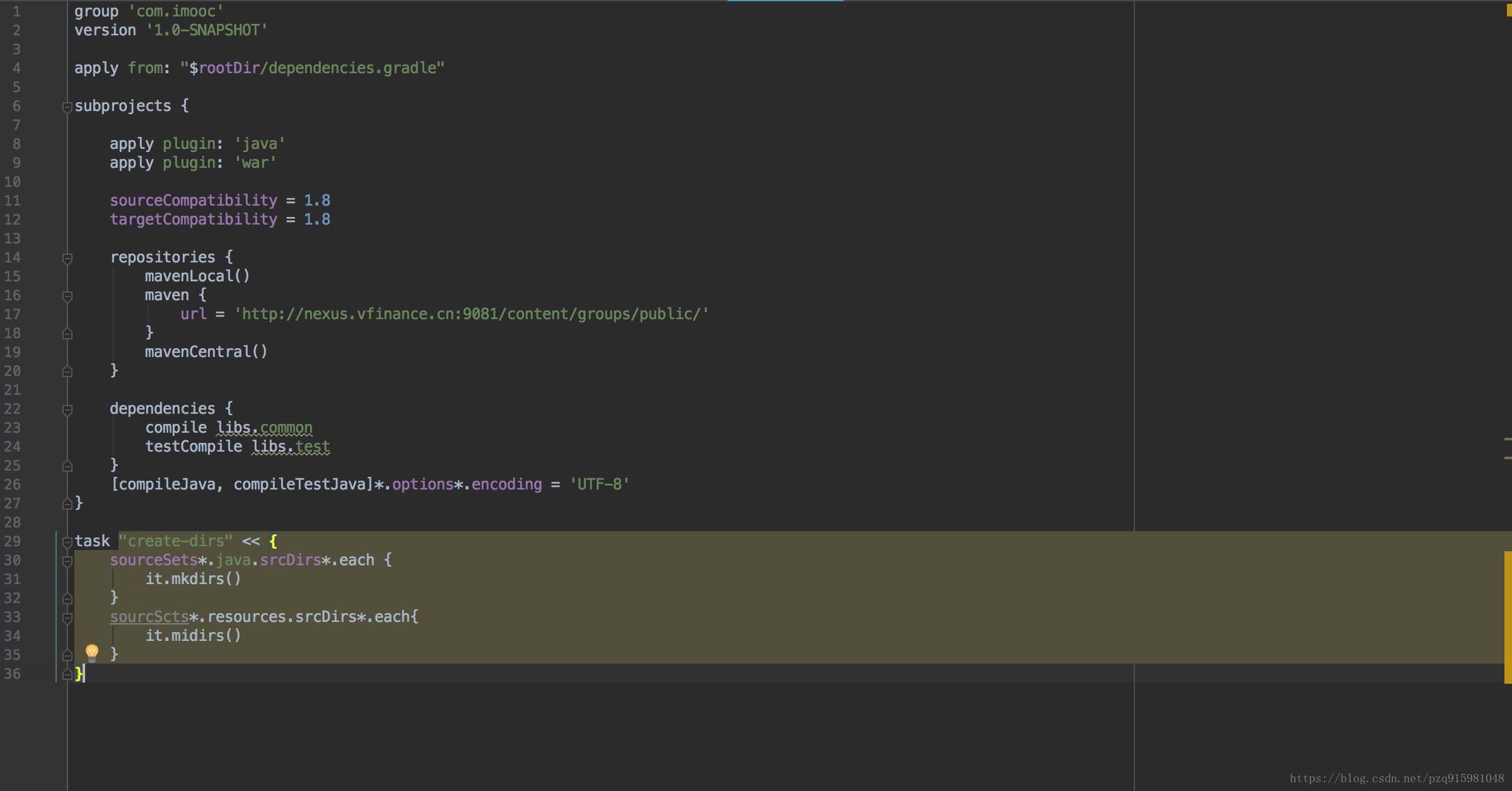
Task: Click the orange highlighted scrollbar region at right
Action: click(x=1508, y=617)
